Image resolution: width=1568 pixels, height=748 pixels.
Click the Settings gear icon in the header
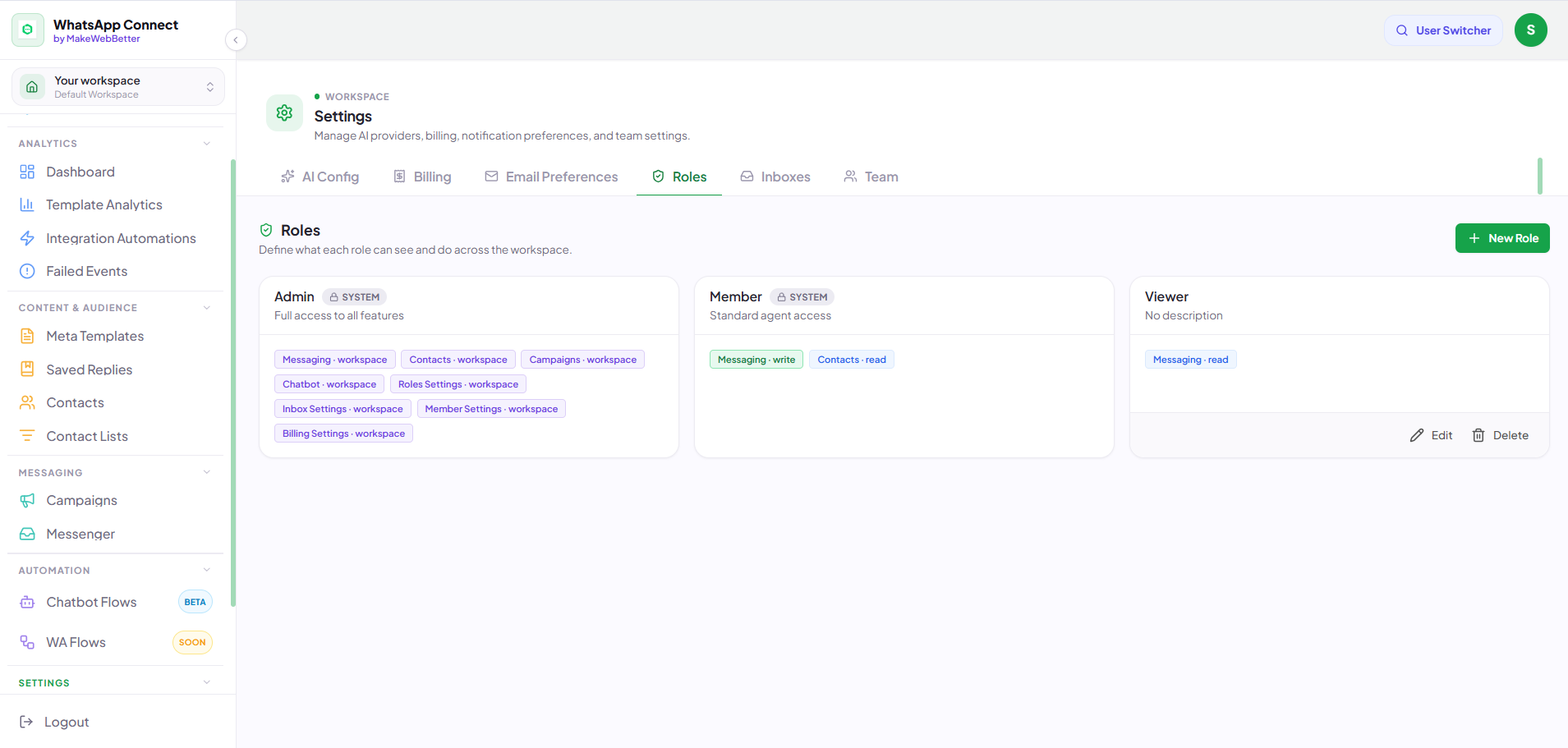pos(284,112)
